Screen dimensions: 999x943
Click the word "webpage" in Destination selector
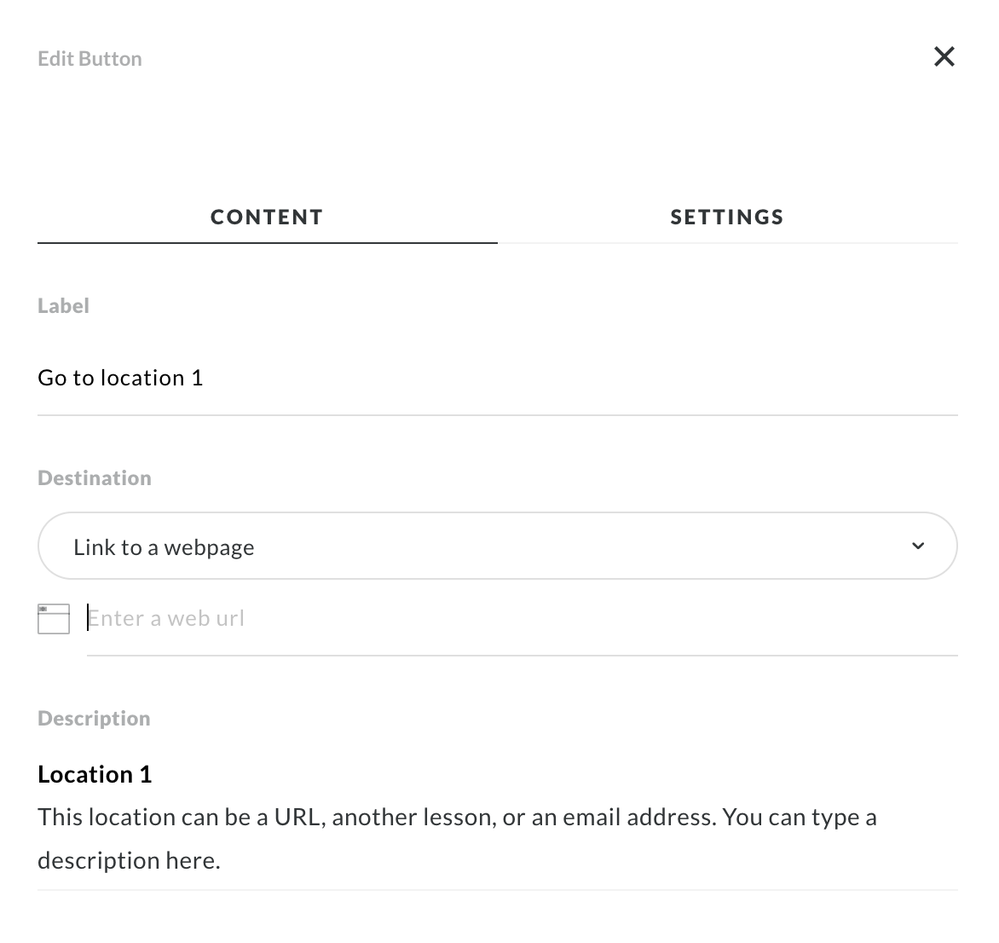[209, 547]
